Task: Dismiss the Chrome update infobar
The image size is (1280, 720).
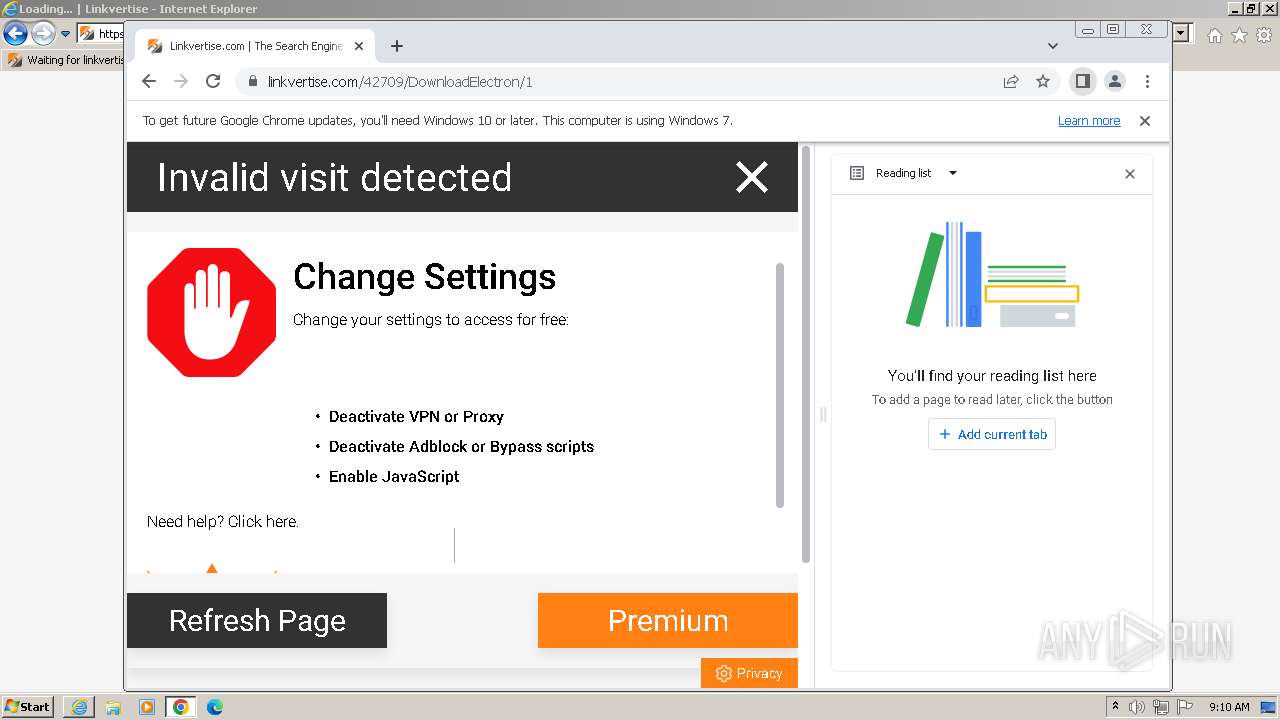Action: 1145,121
